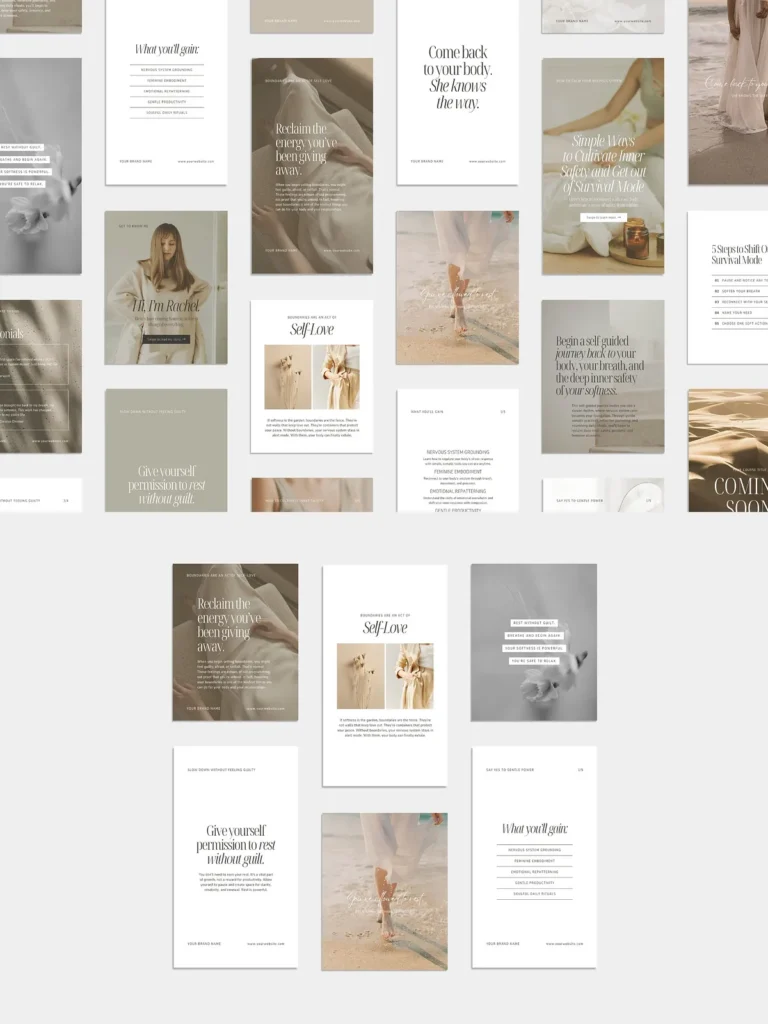Select the Self-Love card beside the Rachel card
This screenshot has height=1024, width=768.
312,377
